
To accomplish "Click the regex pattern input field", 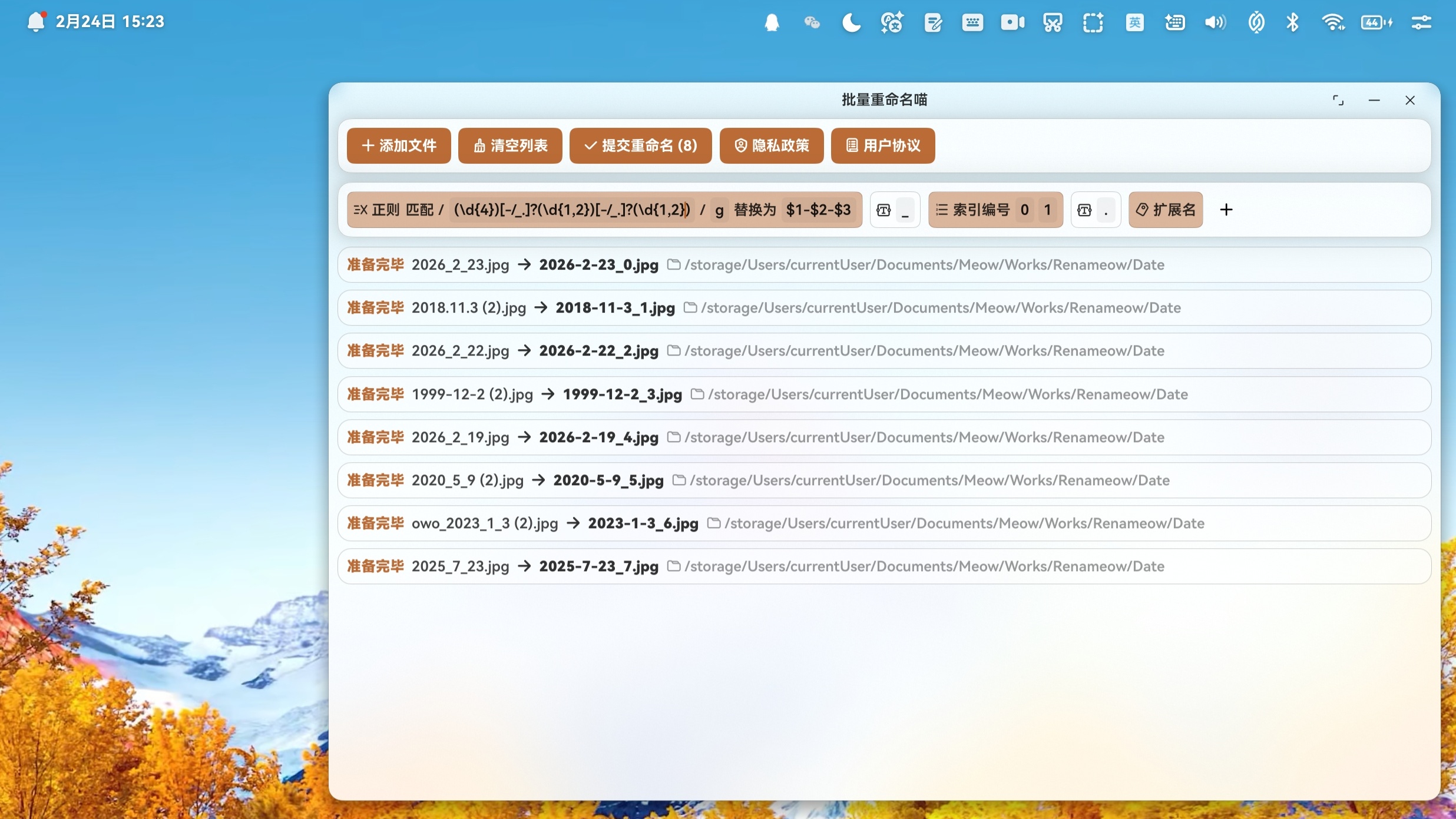I will [571, 210].
